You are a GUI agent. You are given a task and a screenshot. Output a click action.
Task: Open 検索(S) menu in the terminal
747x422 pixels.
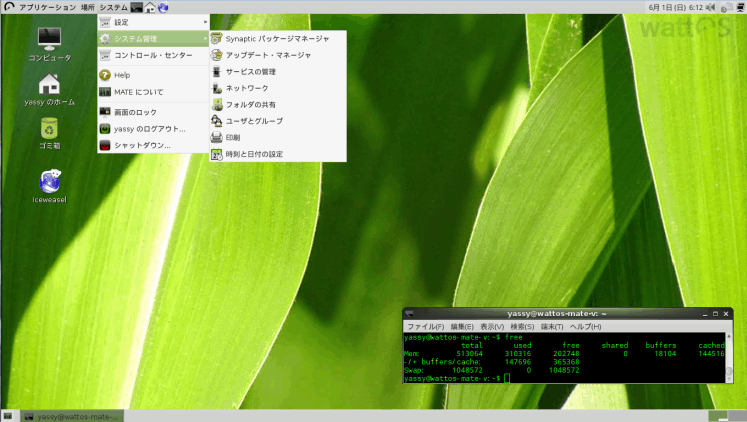coord(522,327)
